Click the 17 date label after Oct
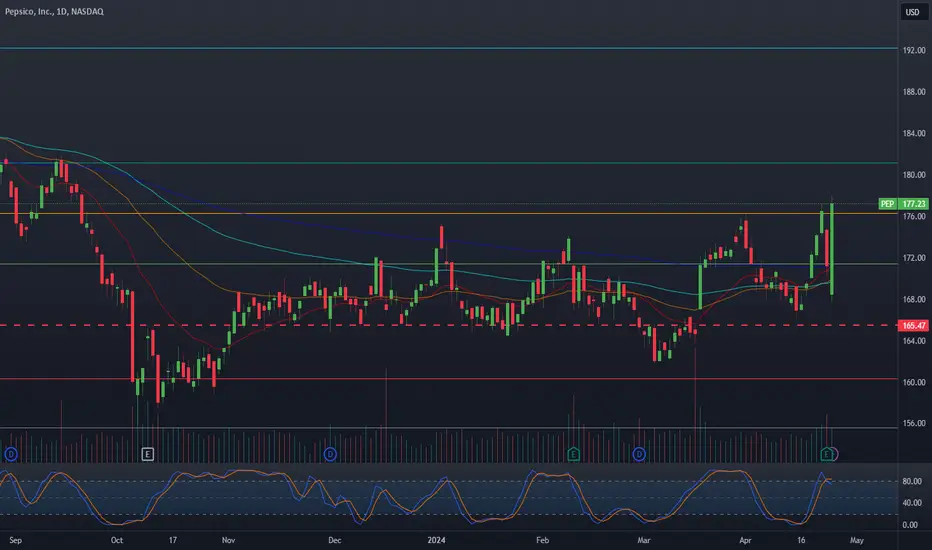The image size is (932, 550). coord(172,540)
